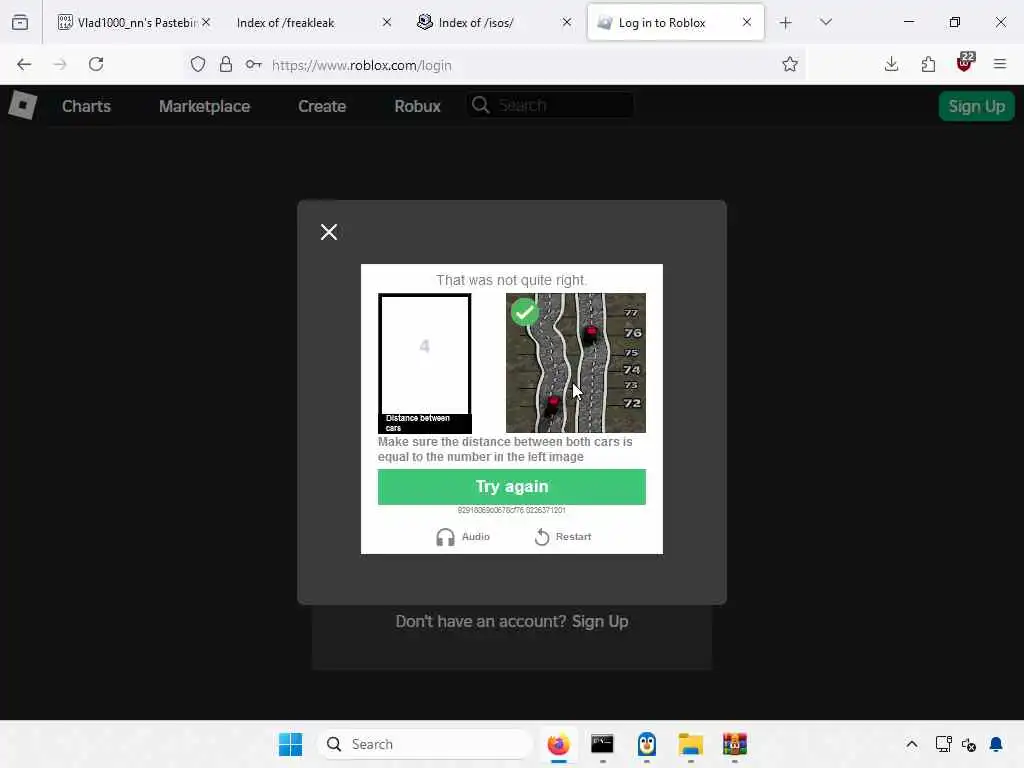
Task: Click the cars road puzzle image
Action: point(575,362)
